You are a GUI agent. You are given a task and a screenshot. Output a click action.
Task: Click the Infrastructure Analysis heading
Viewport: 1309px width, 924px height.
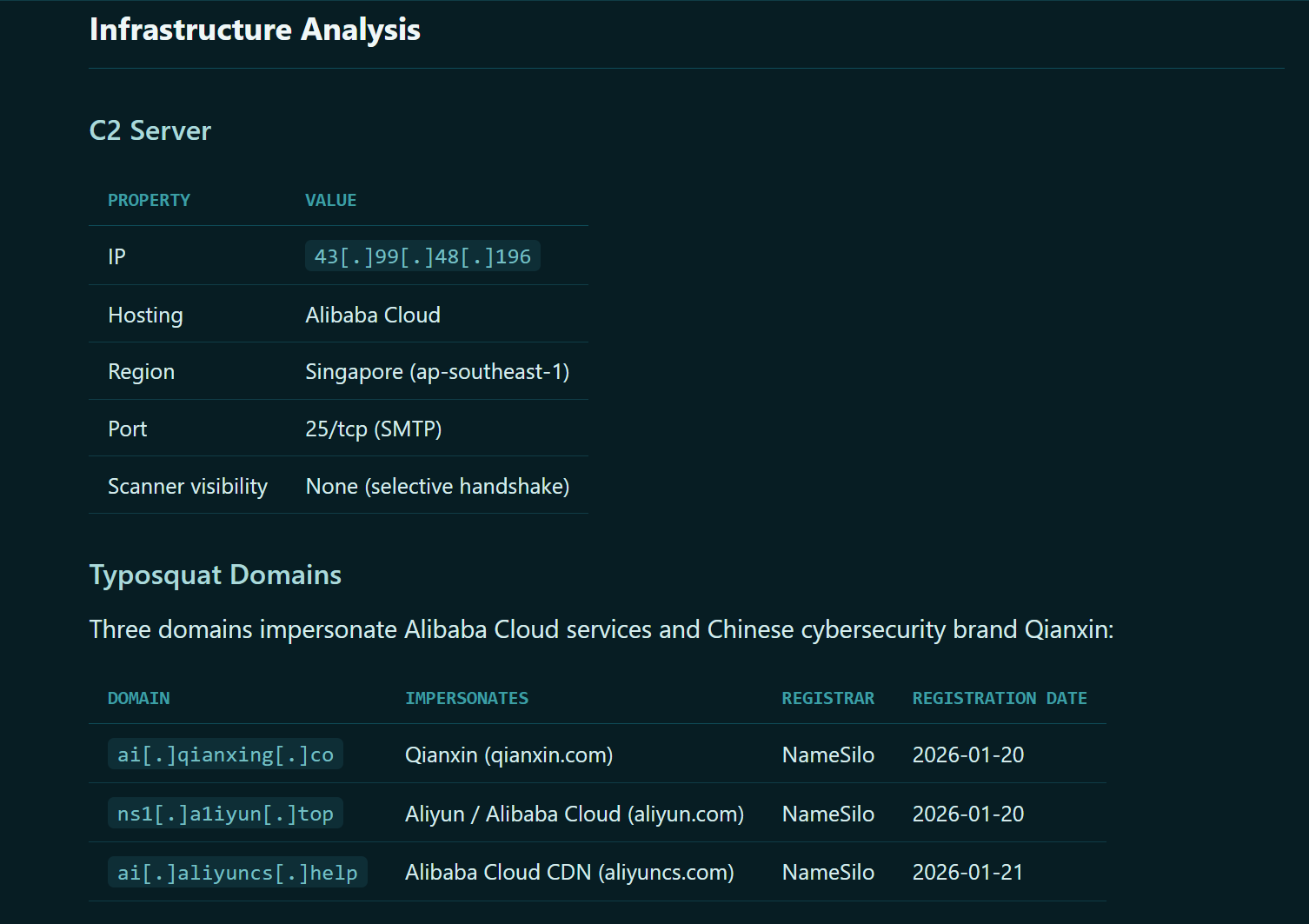[255, 30]
